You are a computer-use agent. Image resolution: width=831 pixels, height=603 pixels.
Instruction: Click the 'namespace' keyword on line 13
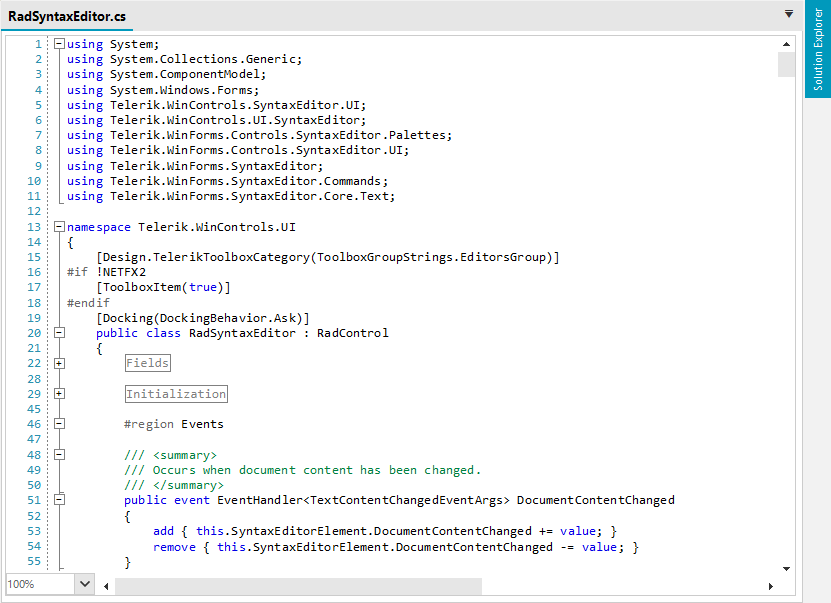(99, 227)
